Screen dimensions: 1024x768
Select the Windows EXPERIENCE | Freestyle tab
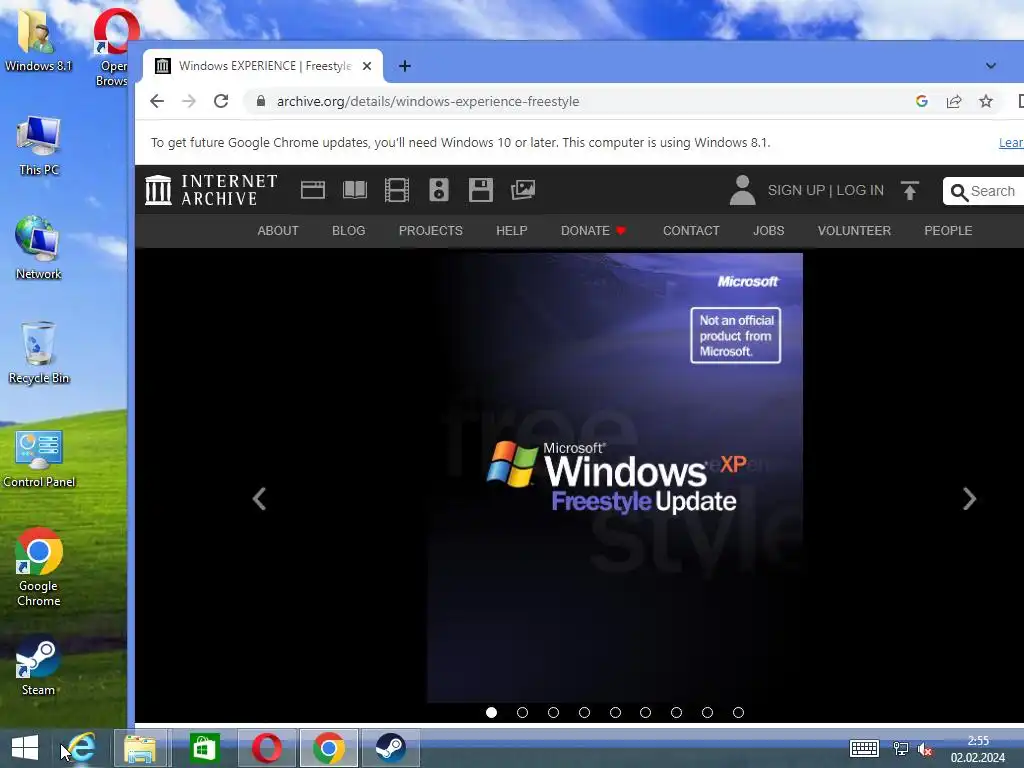click(x=264, y=66)
